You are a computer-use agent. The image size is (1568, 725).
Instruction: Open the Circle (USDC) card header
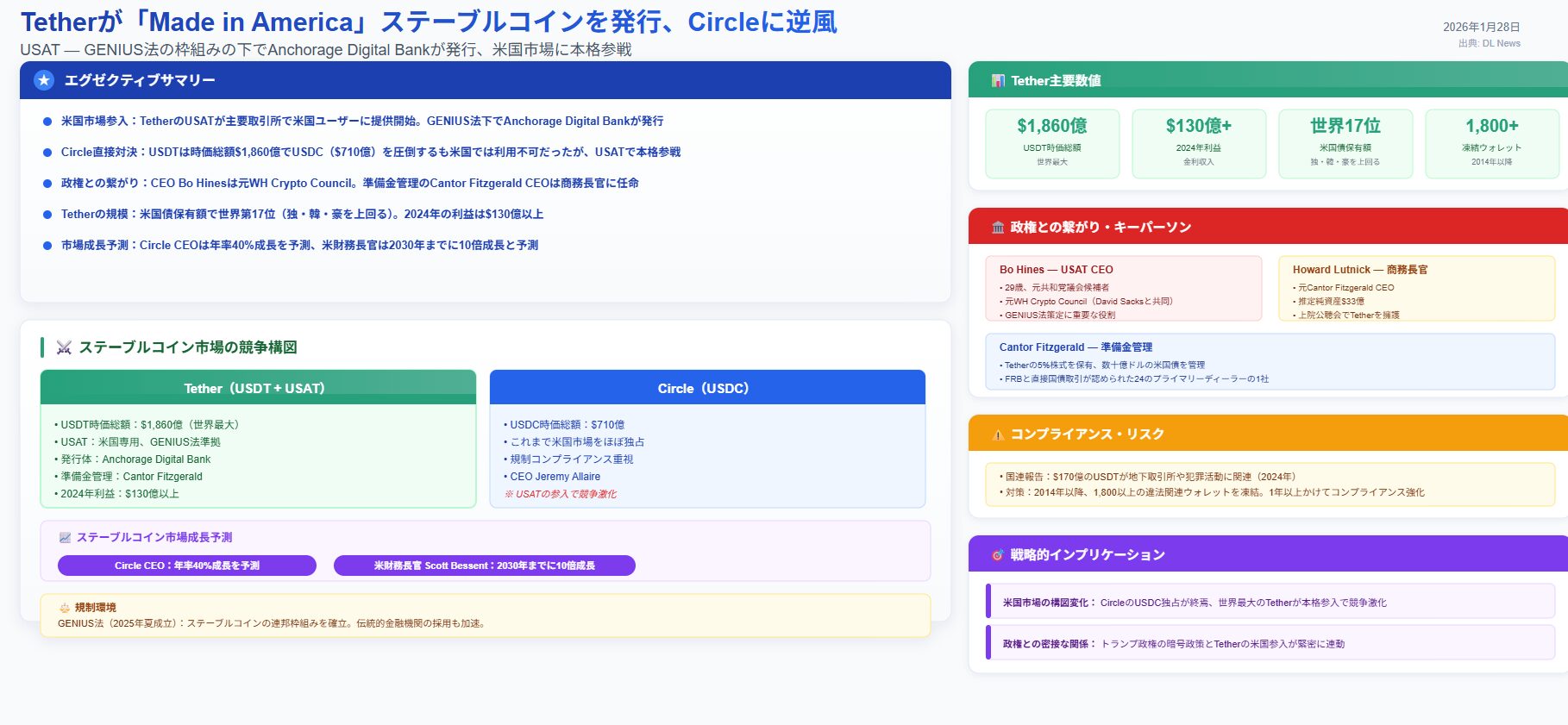[x=707, y=388]
